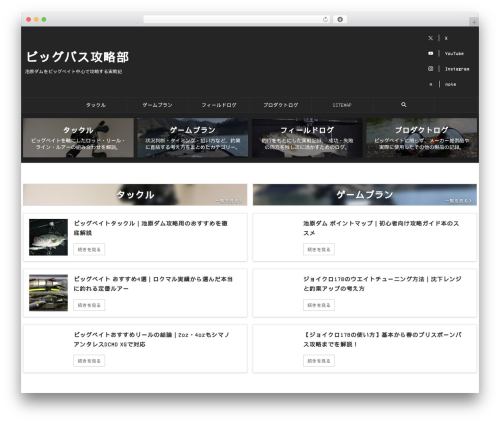Open the YouTube text link in header
Image resolution: width=500 pixels, height=423 pixels.
click(x=454, y=53)
